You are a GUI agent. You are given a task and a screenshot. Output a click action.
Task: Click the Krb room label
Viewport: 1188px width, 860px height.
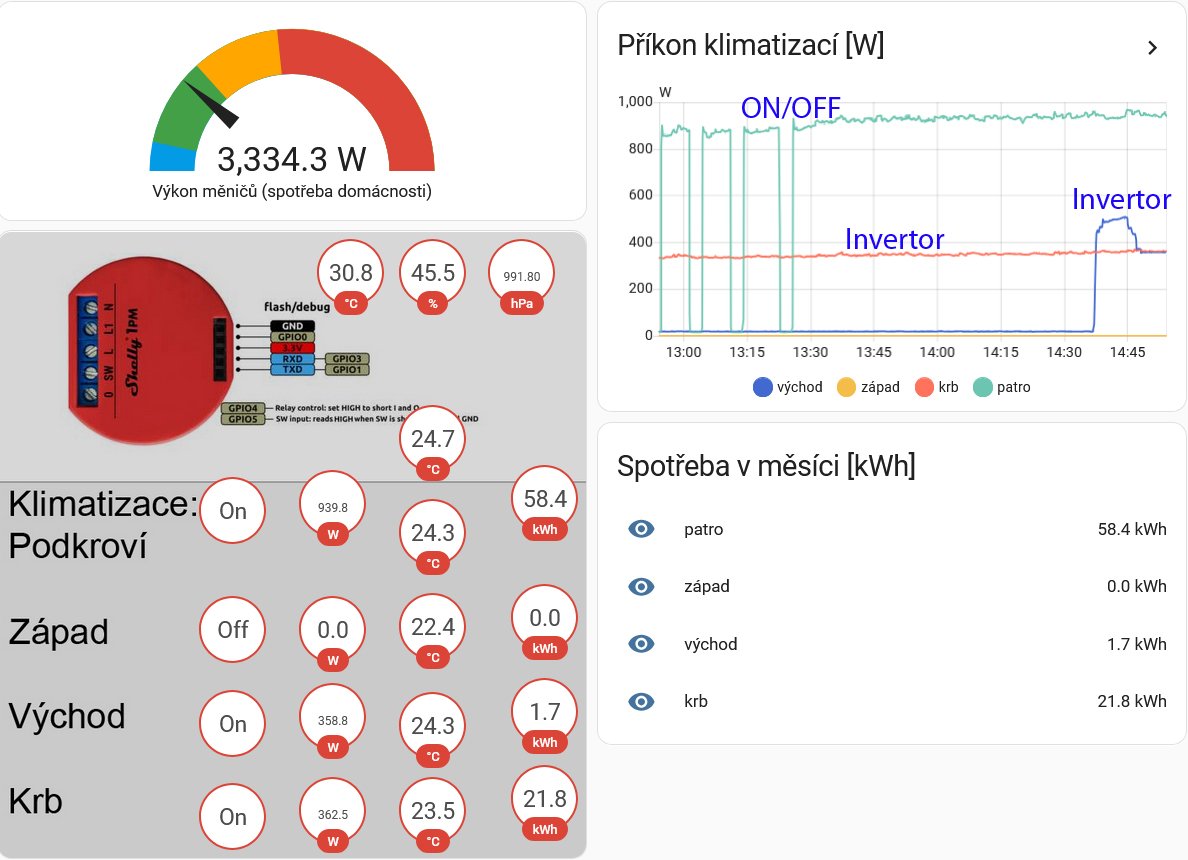[35, 801]
